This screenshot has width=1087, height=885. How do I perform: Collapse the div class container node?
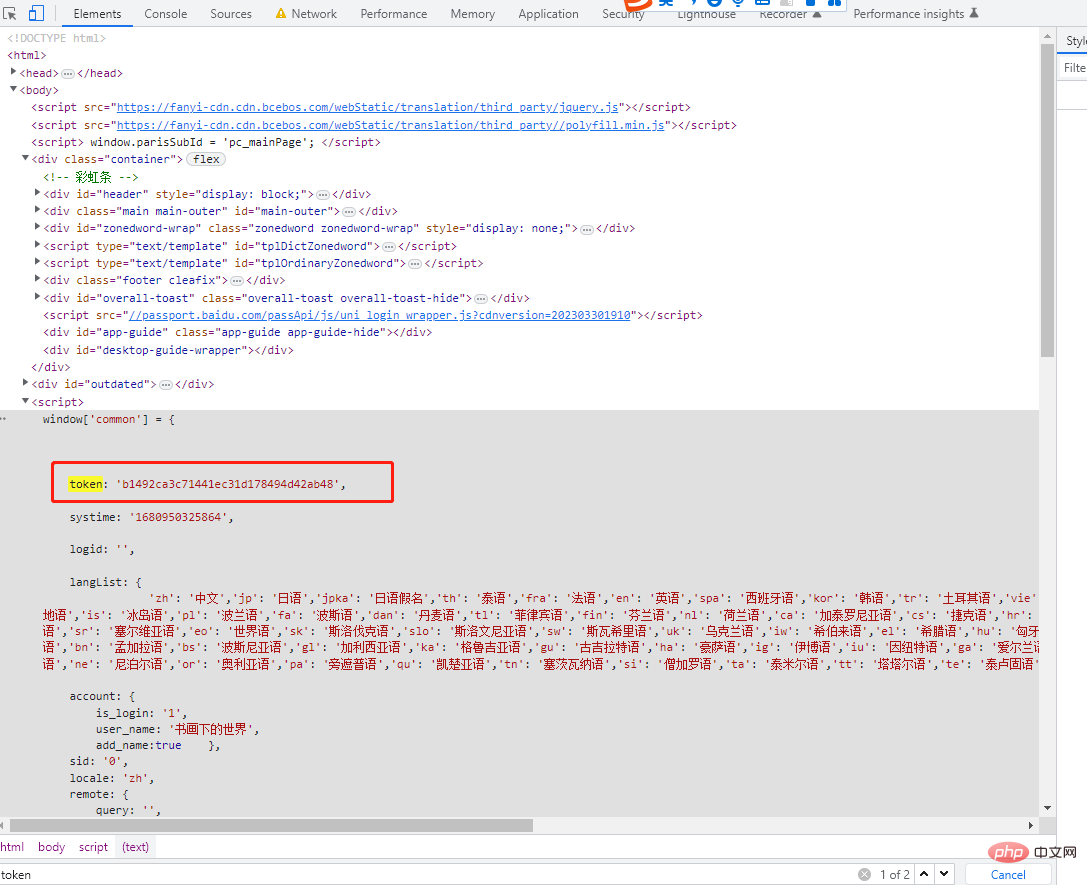pos(25,158)
